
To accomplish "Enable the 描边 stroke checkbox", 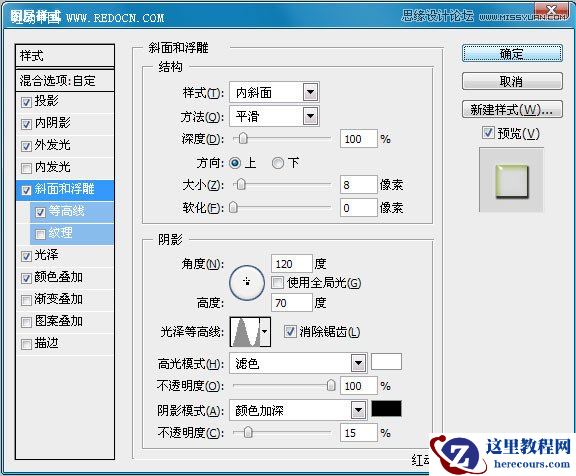I will (x=26, y=344).
